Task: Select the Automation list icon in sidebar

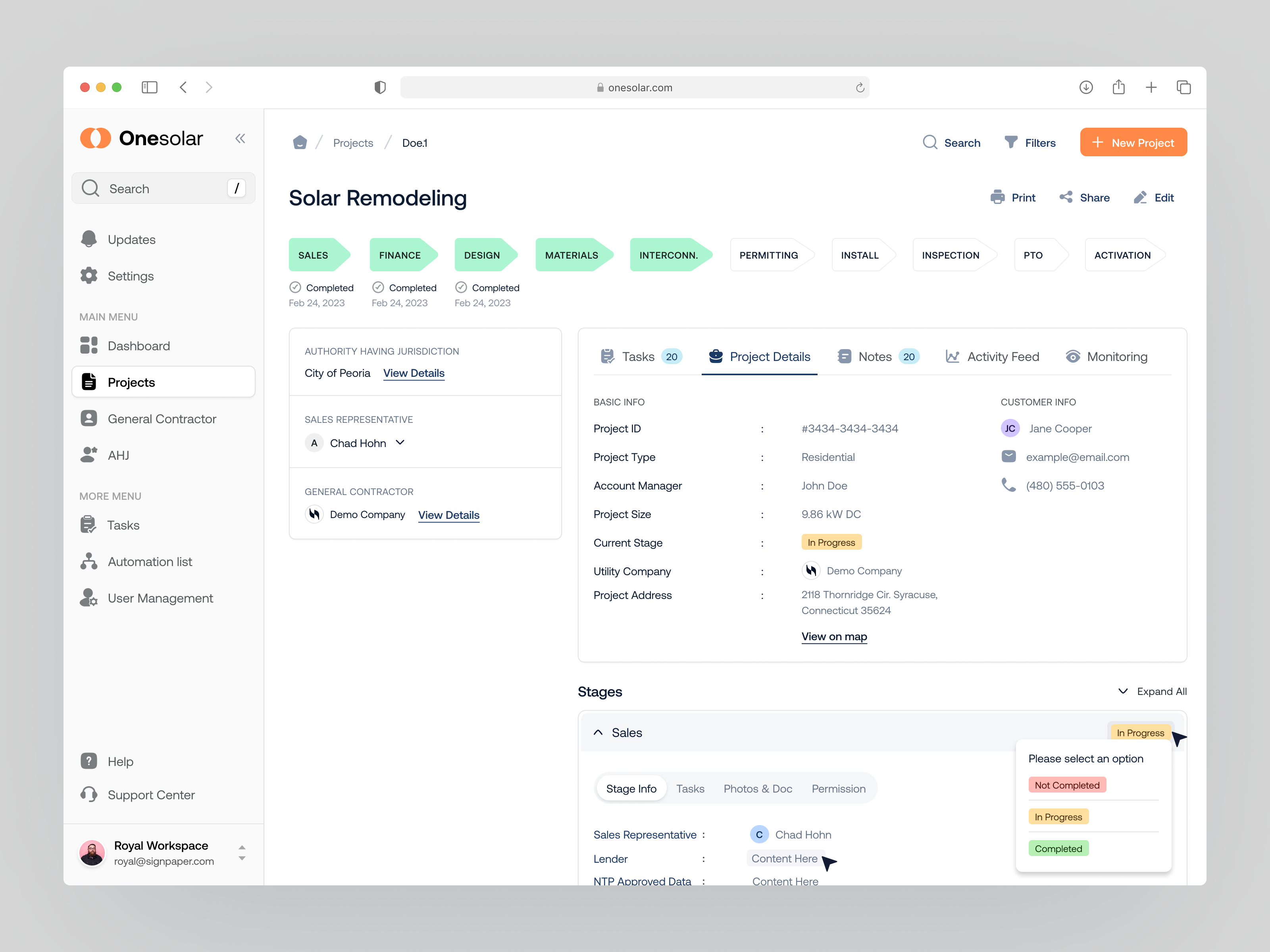Action: (89, 561)
